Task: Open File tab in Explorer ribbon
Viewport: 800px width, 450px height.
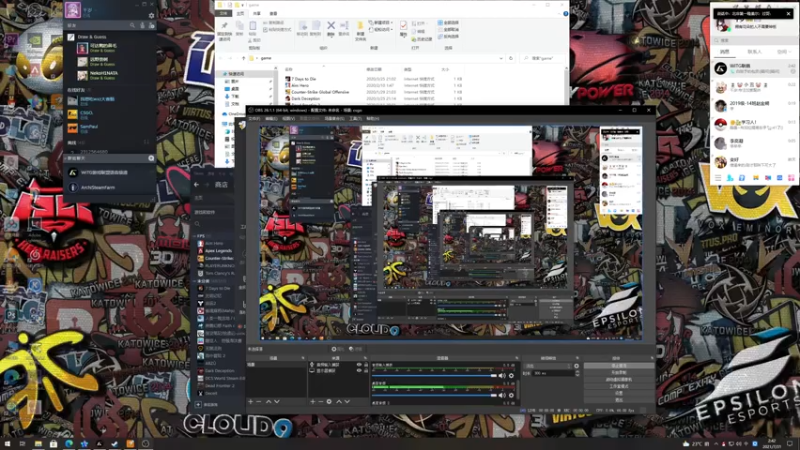Action: coord(223,13)
